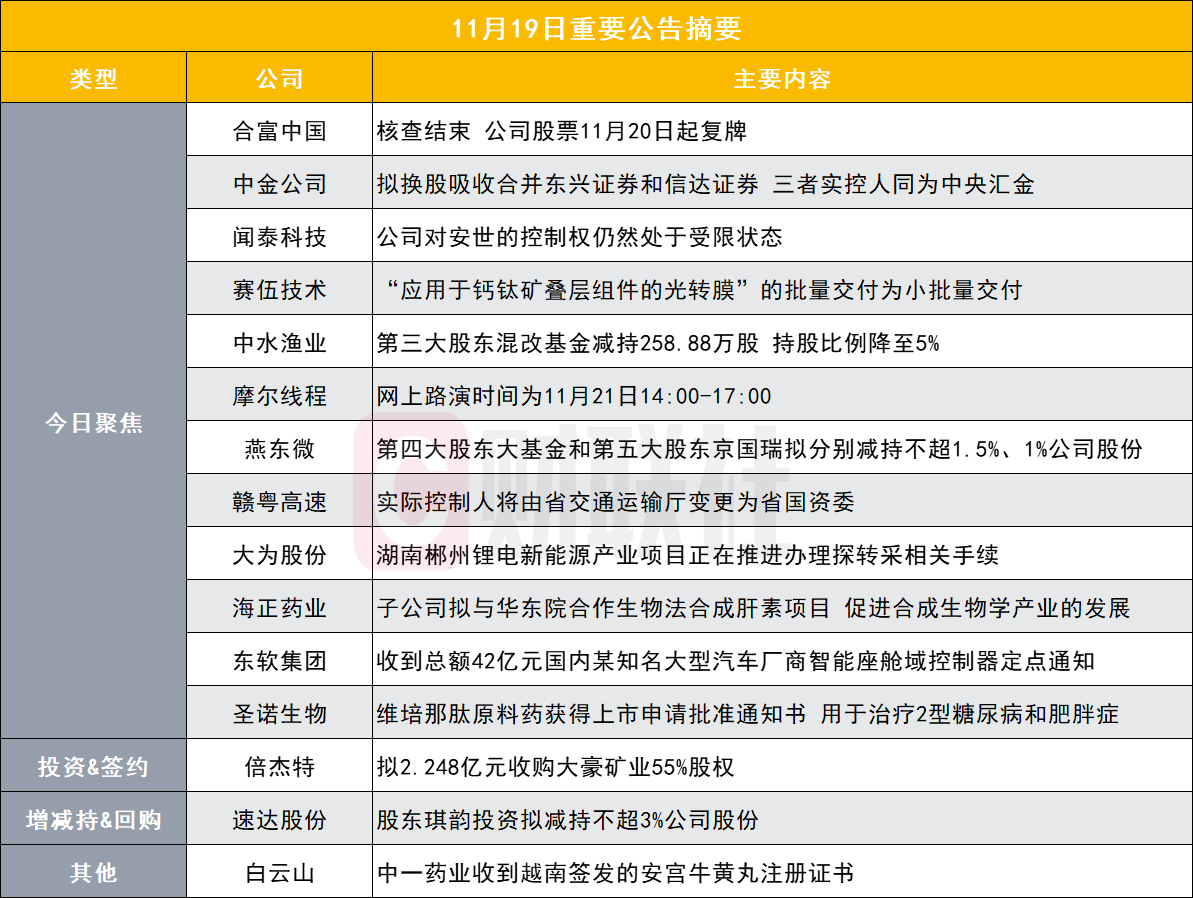Click text 股东琪韵投资拟减持不超3%公司股份
The image size is (1193, 898).
[568, 820]
